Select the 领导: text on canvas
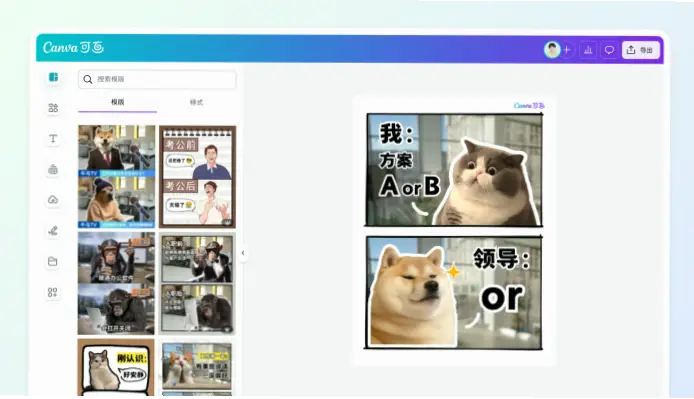Viewport: 694px width, 399px height. (501, 258)
